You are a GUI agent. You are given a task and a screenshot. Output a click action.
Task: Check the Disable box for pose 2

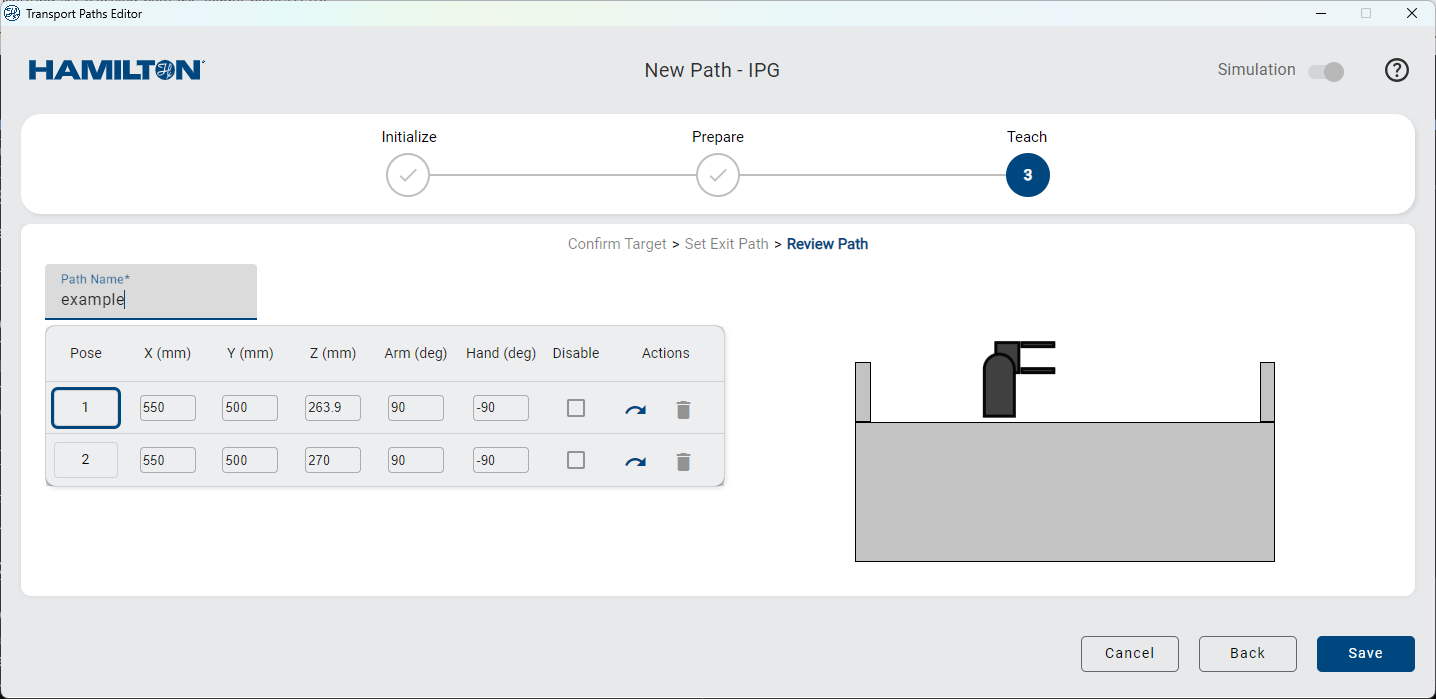[x=576, y=460]
